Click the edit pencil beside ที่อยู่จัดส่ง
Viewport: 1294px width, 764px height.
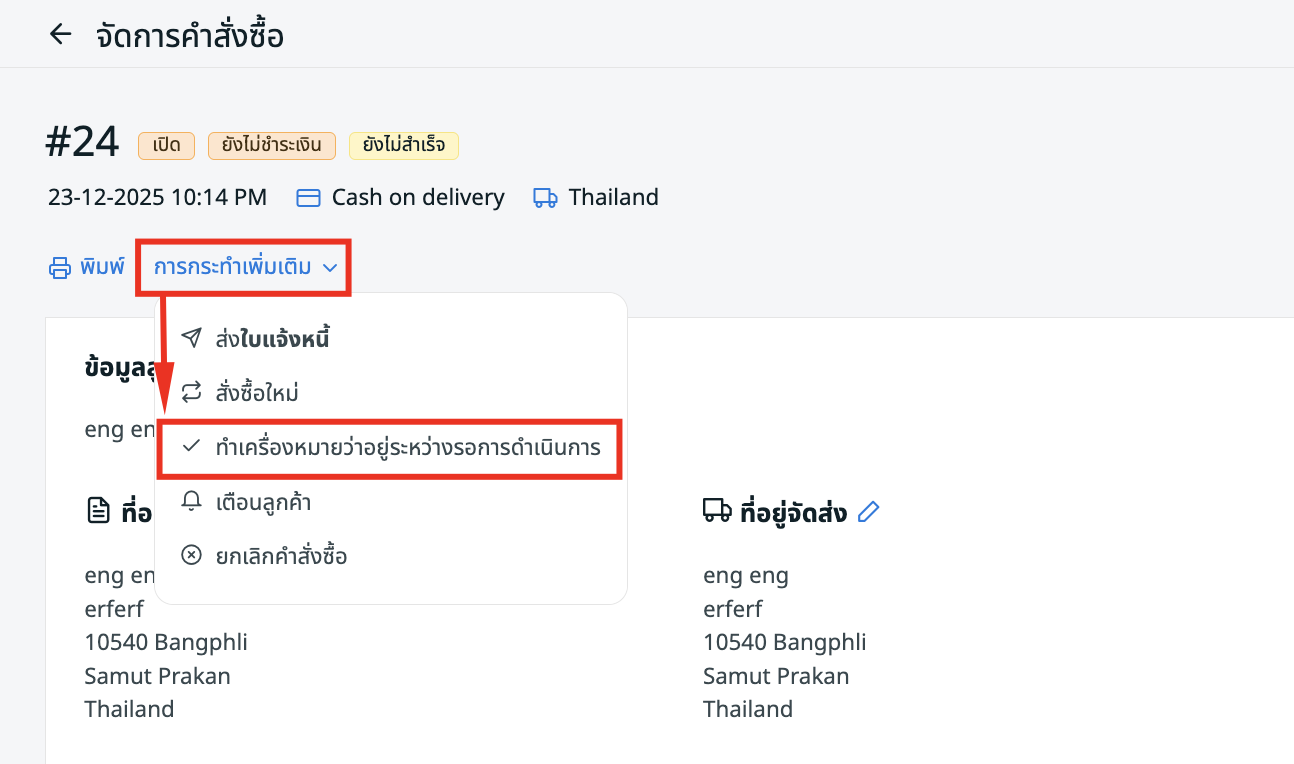click(869, 512)
